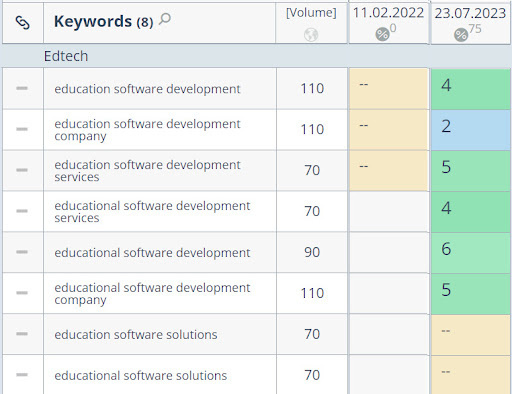Click percent icon under 11.02.2022
This screenshot has height=394, width=512.
coord(382,34)
